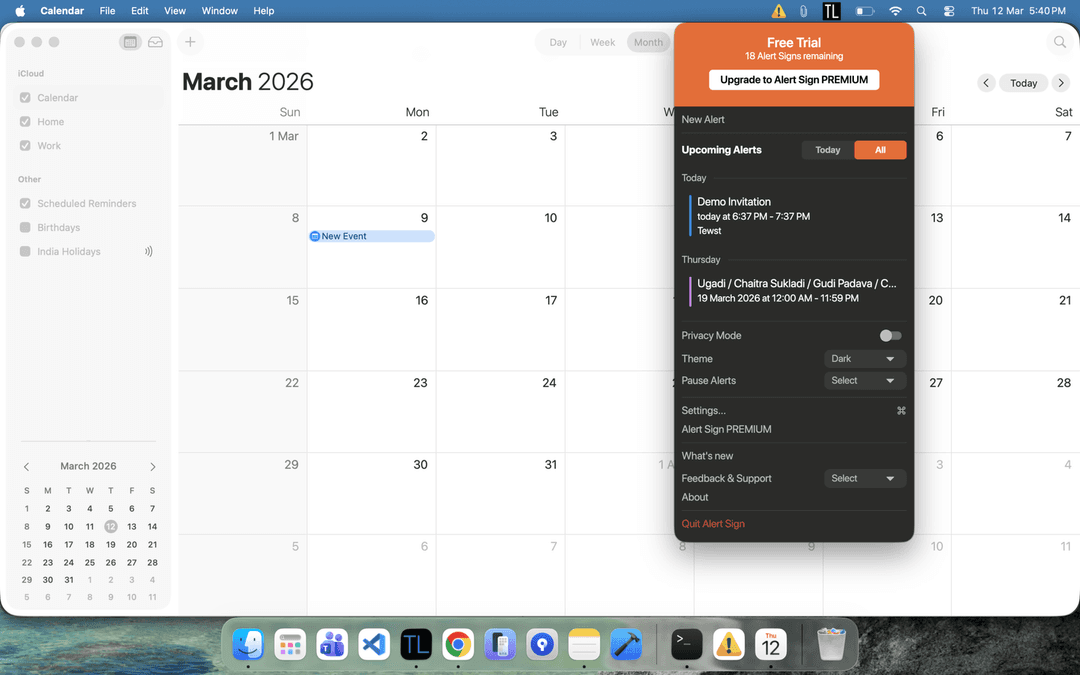Navigate to next month in main calendar
The image size is (1080, 675).
pos(1061,83)
